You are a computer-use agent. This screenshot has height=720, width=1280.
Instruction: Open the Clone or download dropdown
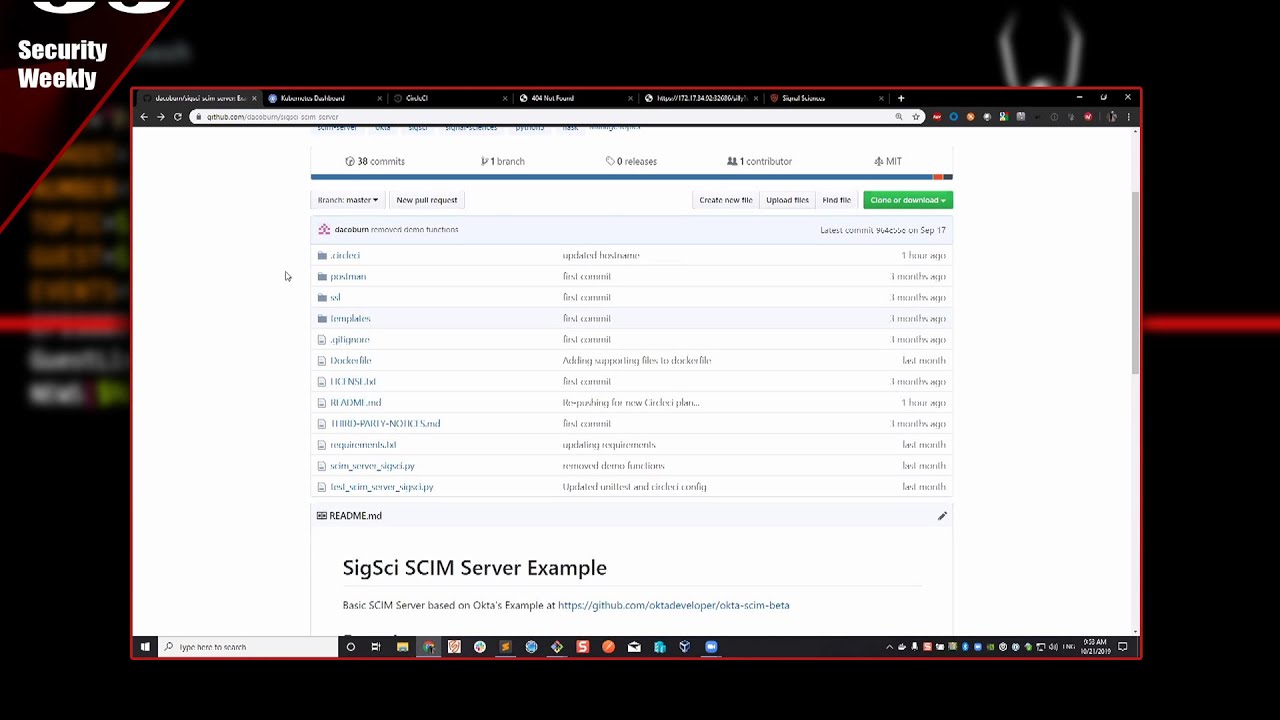[908, 200]
